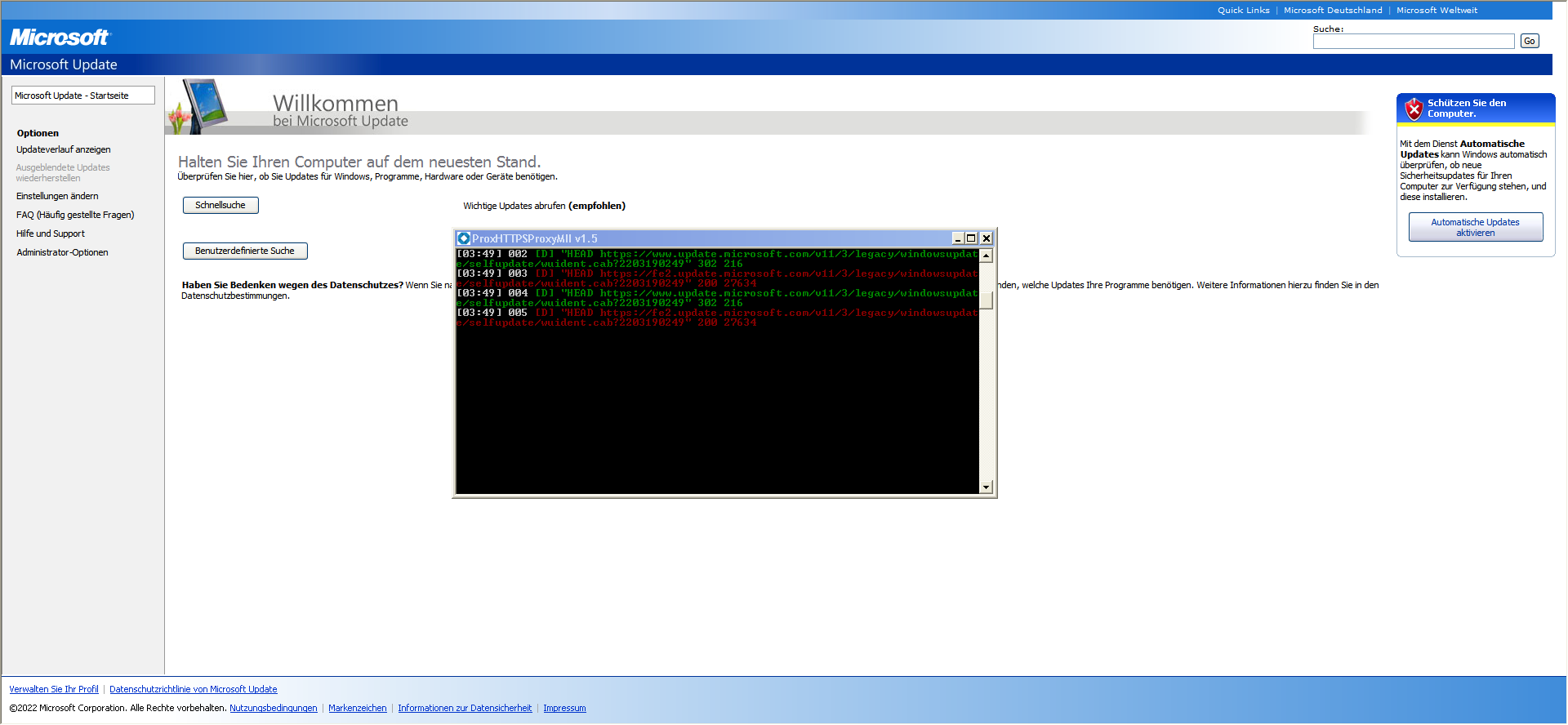Click the Microsoft logo
This screenshot has height=725, width=1568.
click(59, 38)
